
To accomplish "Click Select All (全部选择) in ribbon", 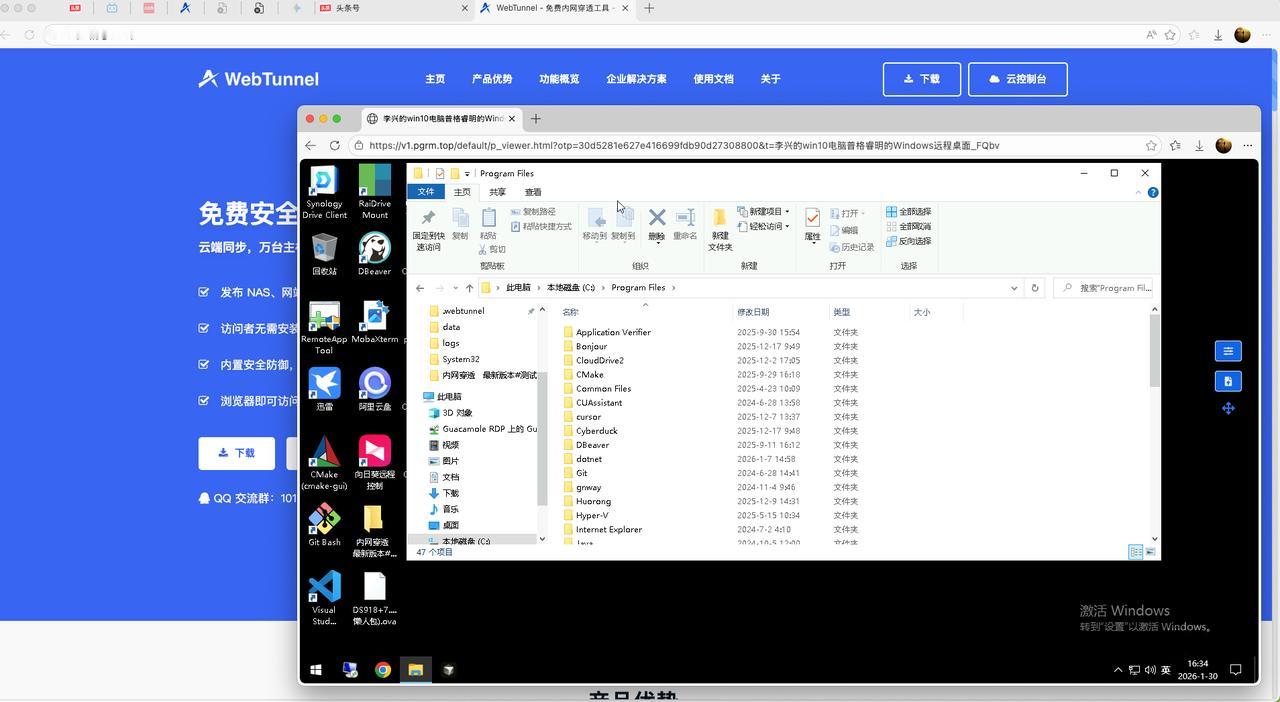I will [909, 212].
